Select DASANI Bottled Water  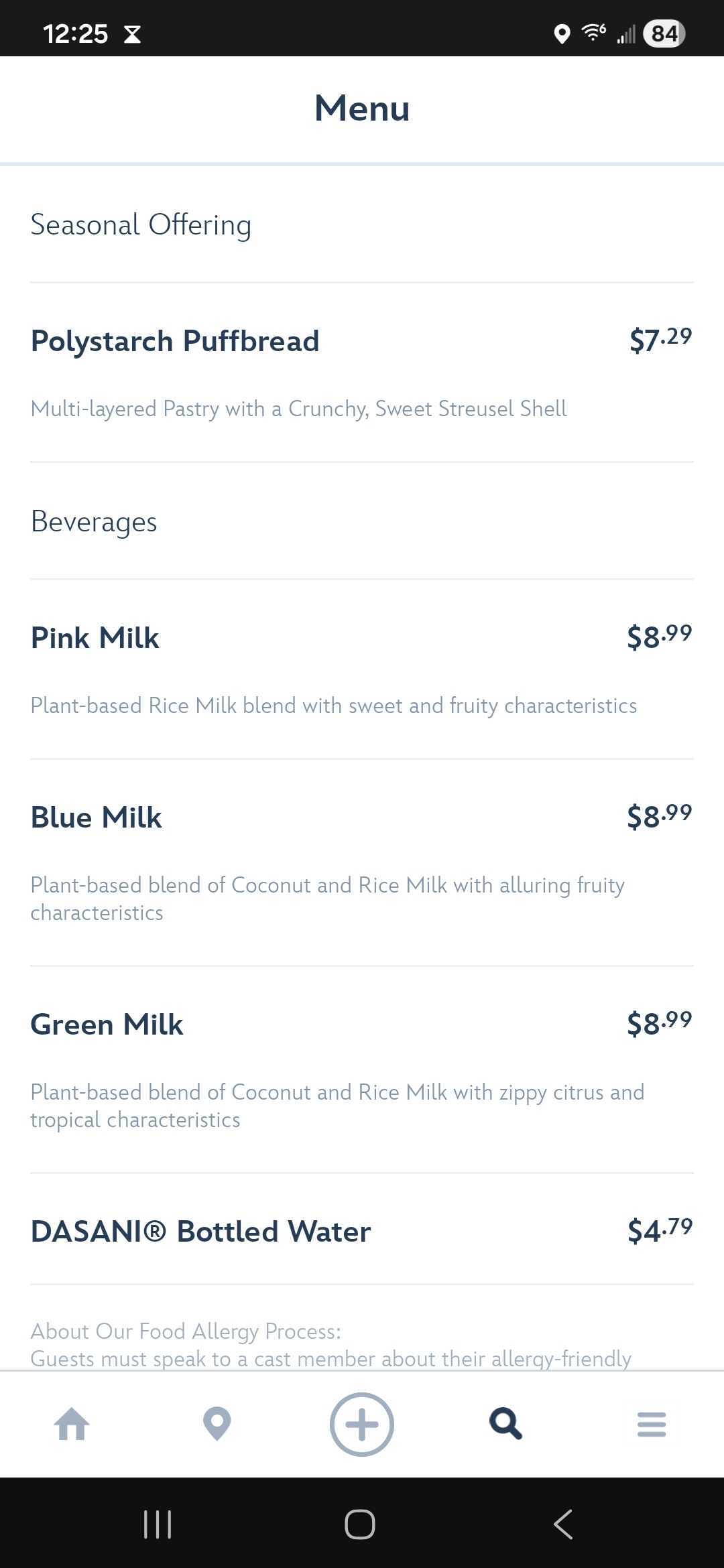(x=200, y=1232)
